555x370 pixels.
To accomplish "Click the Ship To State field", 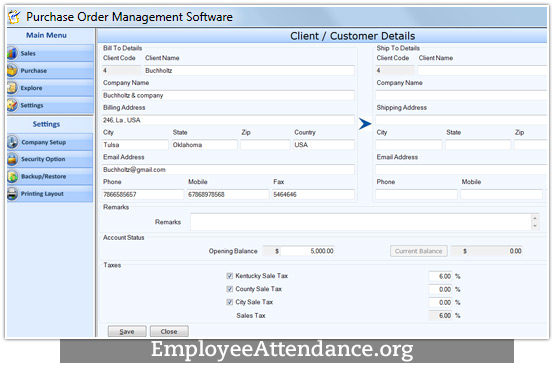I will pos(478,145).
